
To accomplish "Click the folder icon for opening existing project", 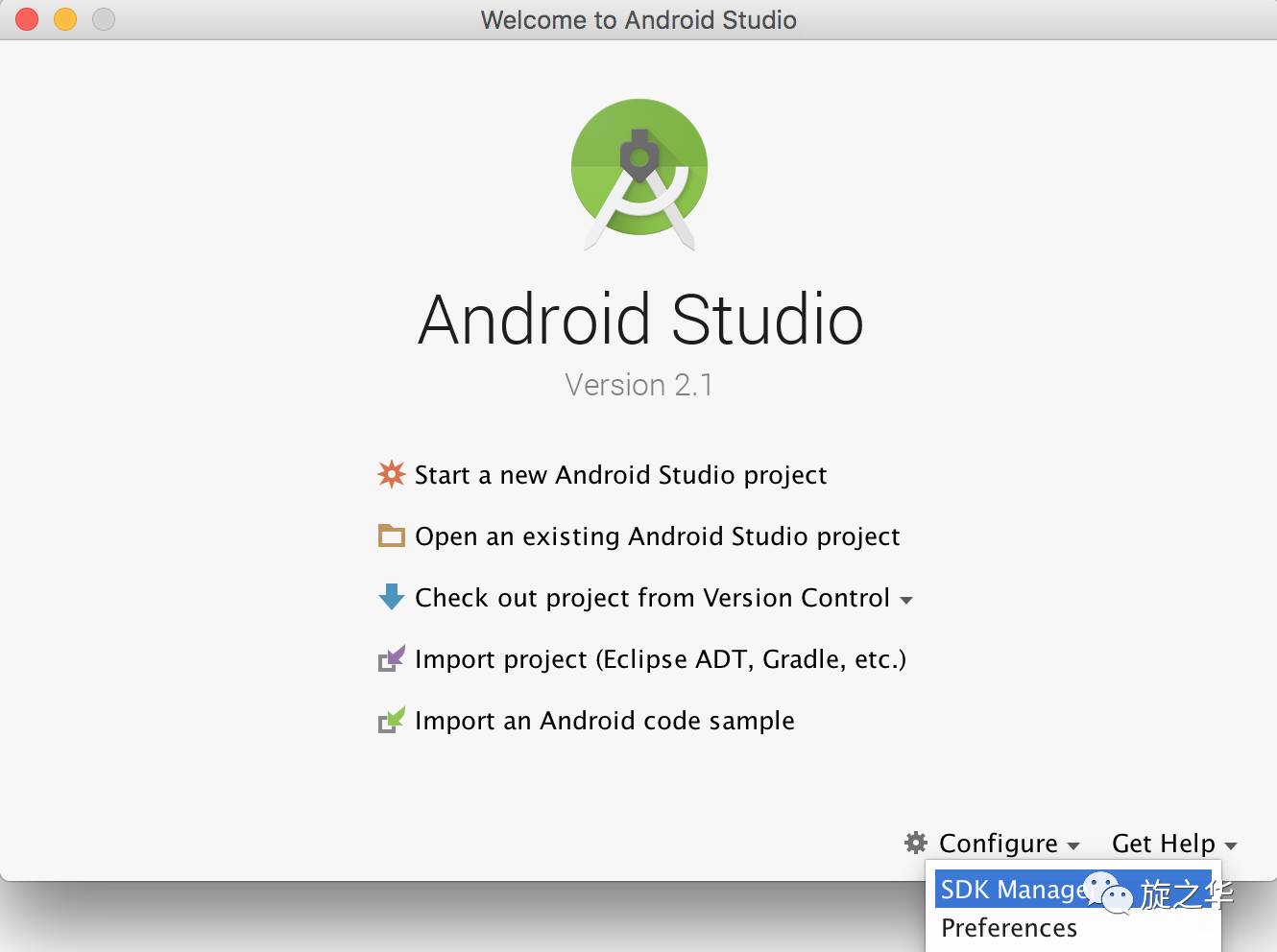I will [x=391, y=535].
